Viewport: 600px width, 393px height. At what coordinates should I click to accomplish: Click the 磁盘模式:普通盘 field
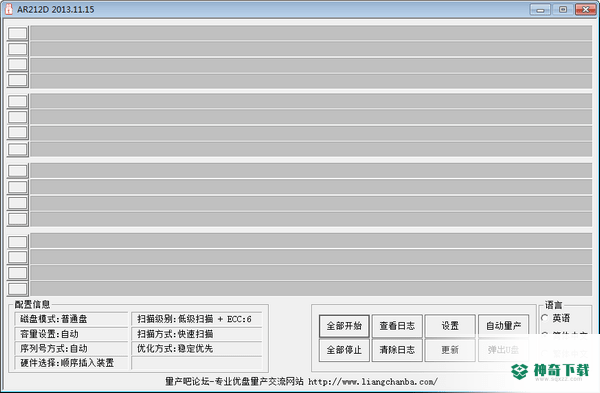tap(71, 319)
